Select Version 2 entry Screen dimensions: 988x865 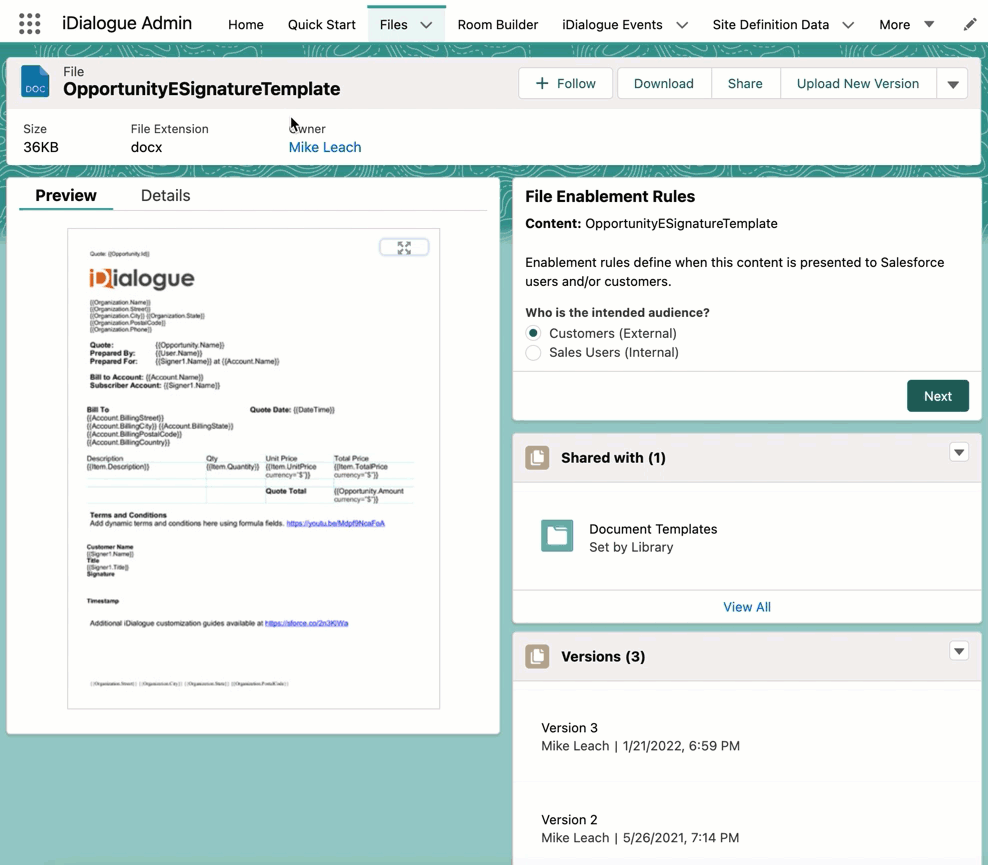click(569, 820)
